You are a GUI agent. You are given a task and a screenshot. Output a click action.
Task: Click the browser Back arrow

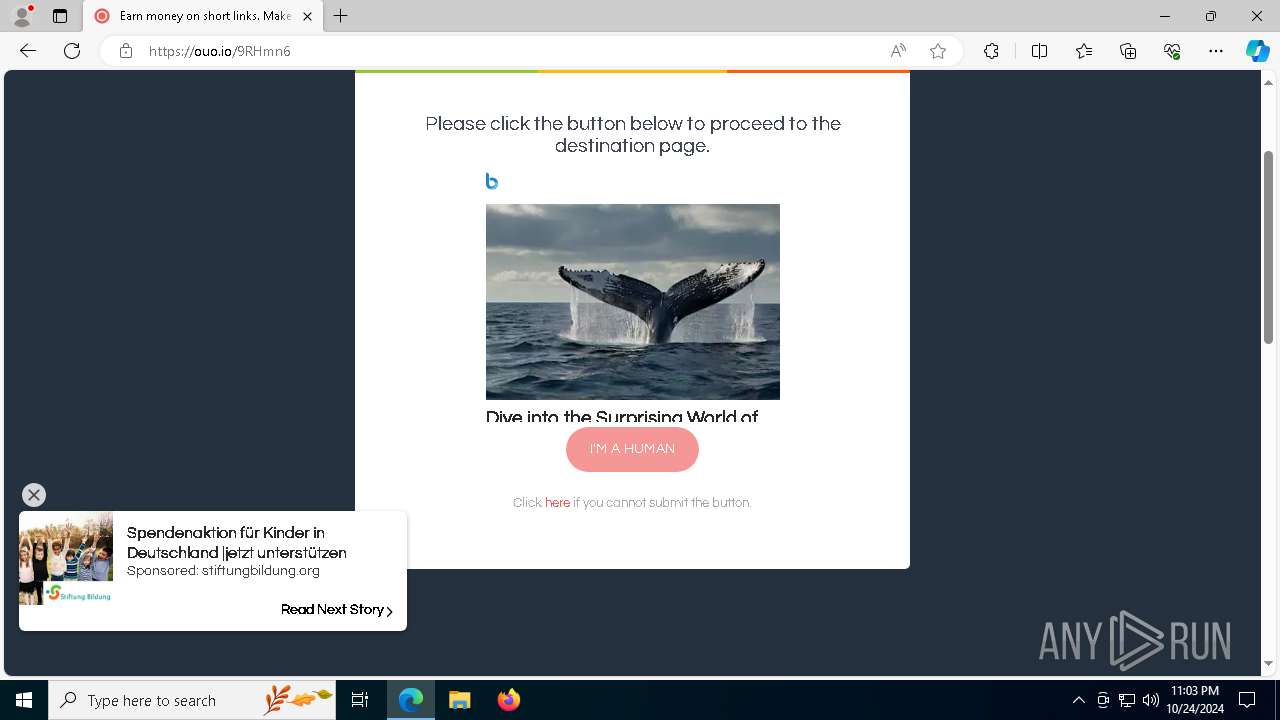[x=28, y=51]
